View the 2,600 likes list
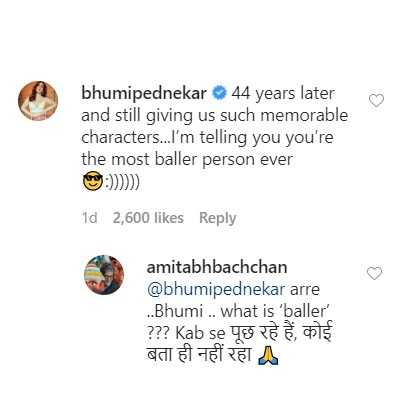 pos(148,218)
